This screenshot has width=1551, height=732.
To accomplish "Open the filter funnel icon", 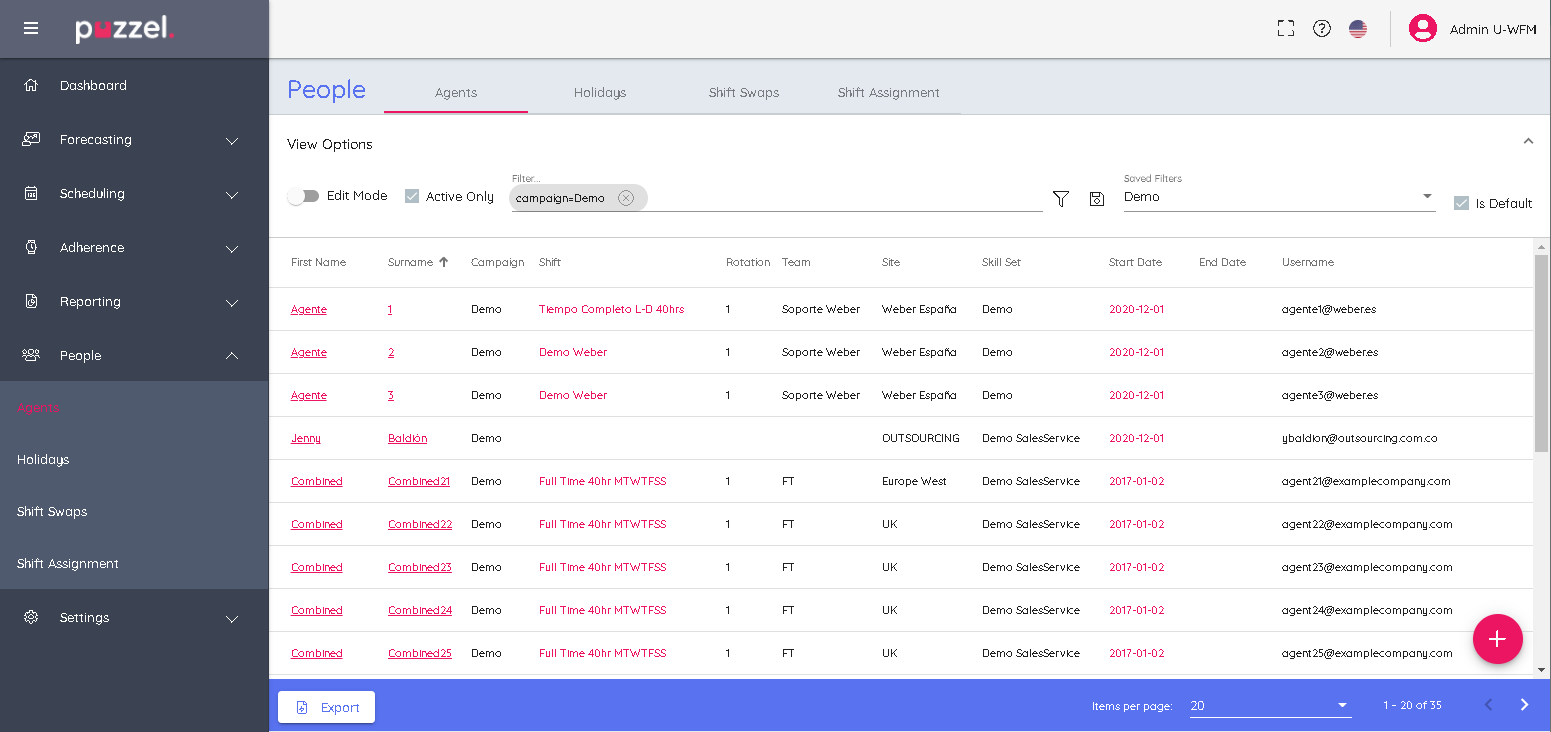I will coord(1061,199).
